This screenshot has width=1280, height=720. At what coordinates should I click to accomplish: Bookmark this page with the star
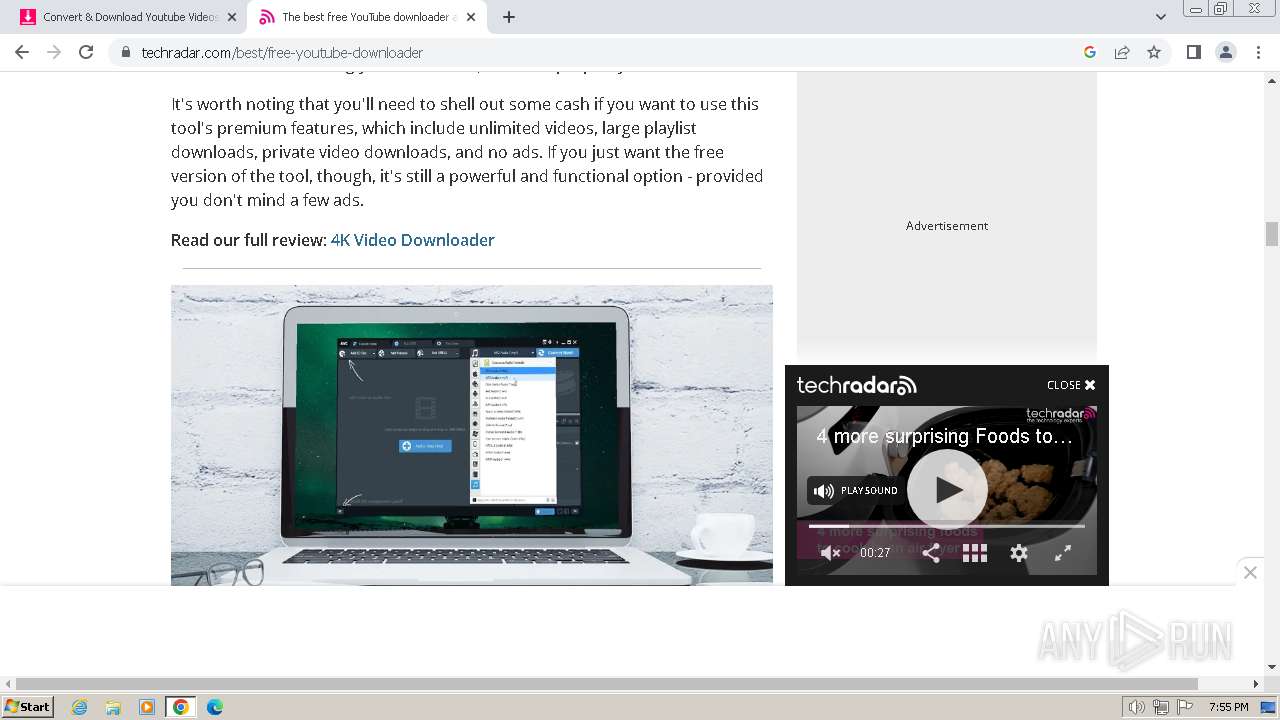pyautogui.click(x=1154, y=52)
